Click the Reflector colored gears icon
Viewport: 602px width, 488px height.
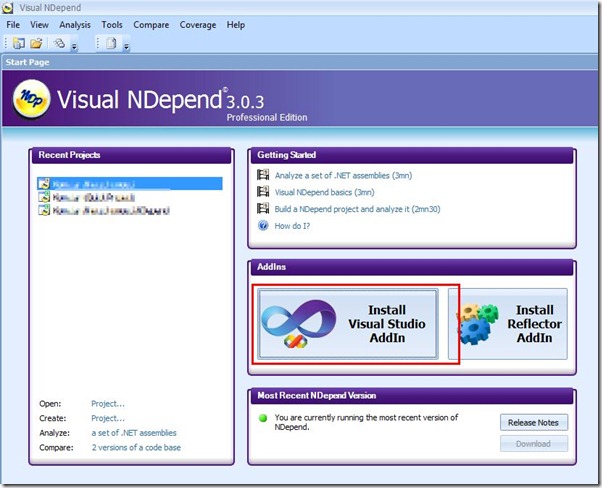click(478, 324)
